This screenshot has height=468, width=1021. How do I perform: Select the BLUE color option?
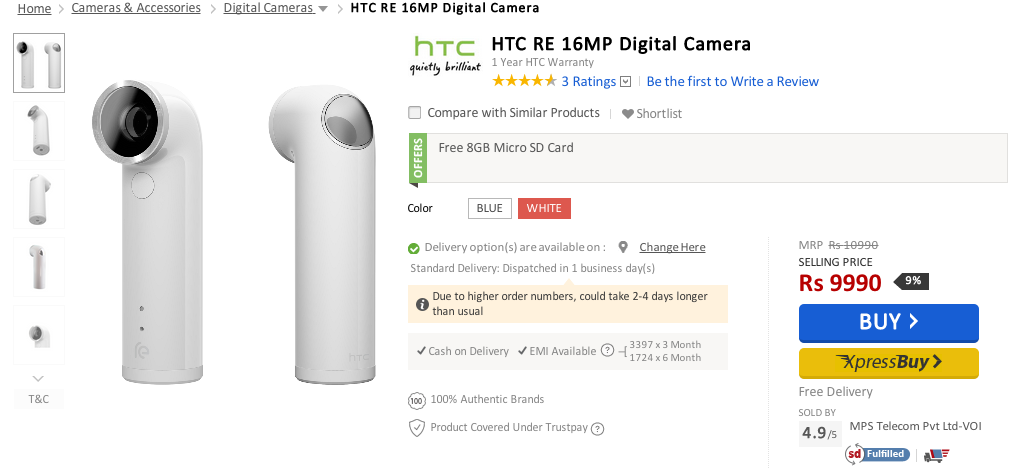coord(489,208)
